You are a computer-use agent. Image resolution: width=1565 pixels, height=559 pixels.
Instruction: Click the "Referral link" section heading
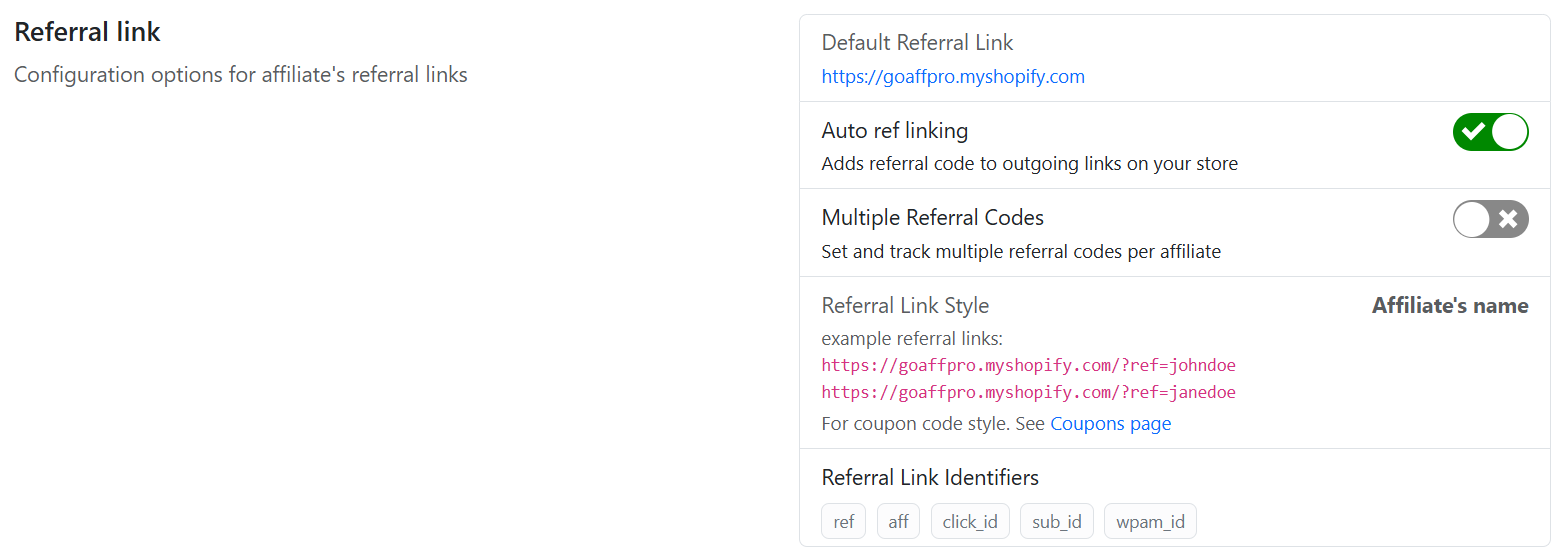tap(87, 32)
